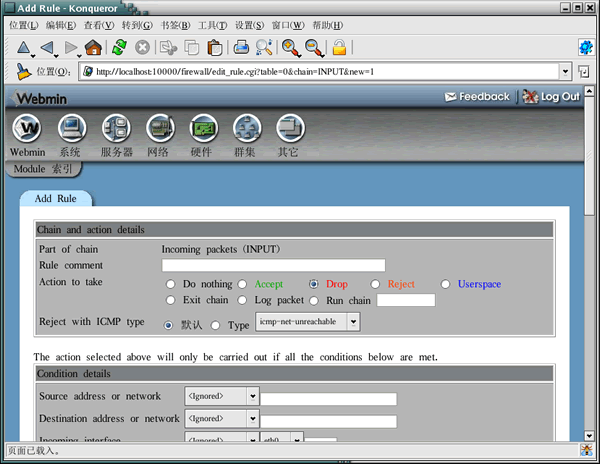Print the page with printer icon
Screen dimensions: 600x464
coord(241,47)
